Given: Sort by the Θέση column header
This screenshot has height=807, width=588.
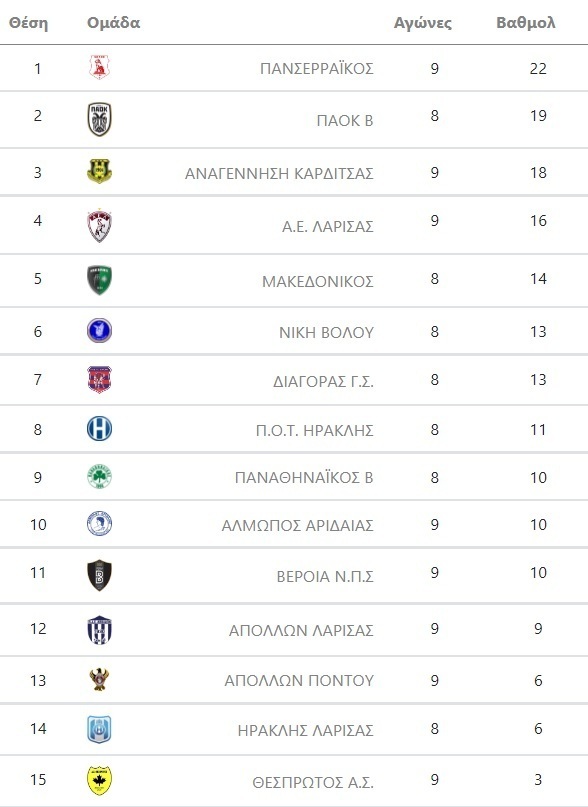Looking at the screenshot, I should (28, 23).
